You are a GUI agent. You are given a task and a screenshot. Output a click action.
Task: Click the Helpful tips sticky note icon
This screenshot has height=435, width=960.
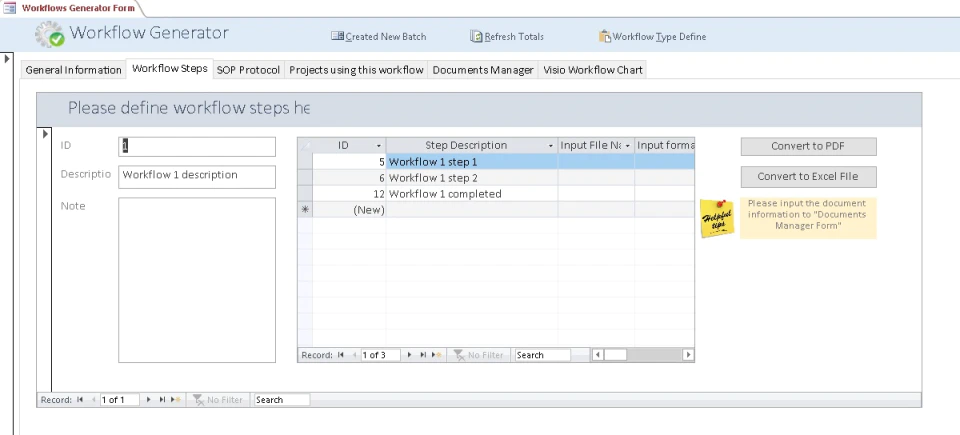[717, 218]
